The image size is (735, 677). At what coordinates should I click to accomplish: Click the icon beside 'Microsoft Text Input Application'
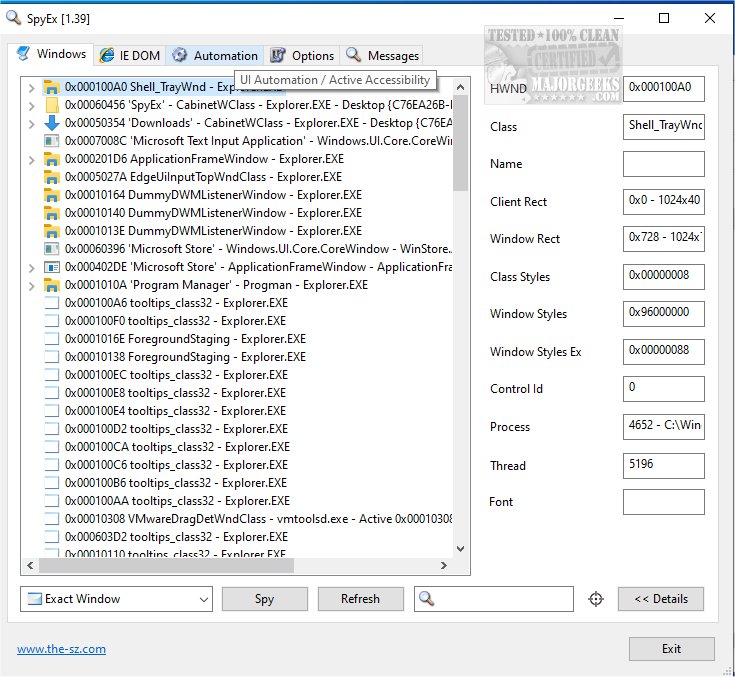(x=51, y=141)
